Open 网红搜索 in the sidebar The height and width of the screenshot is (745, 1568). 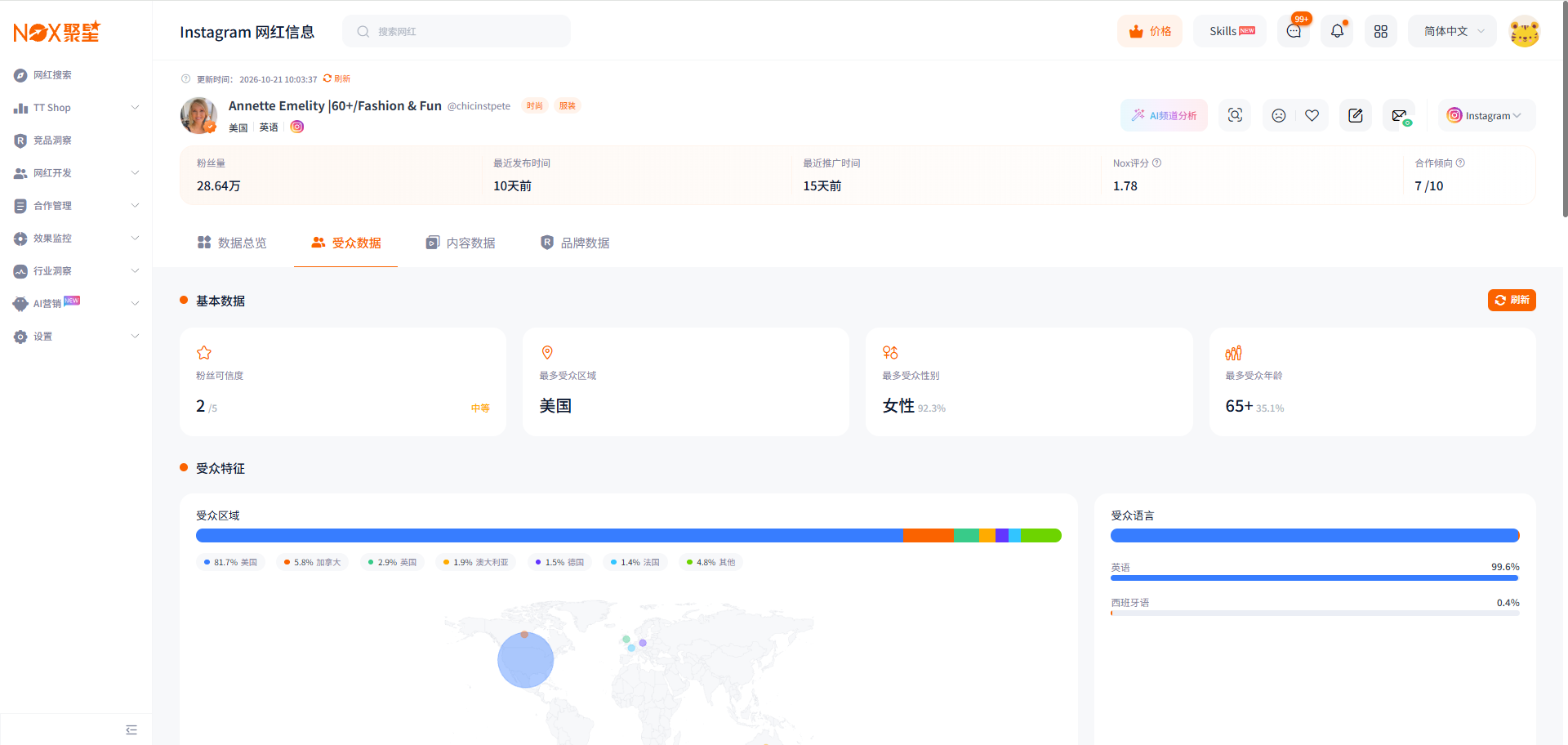(76, 75)
